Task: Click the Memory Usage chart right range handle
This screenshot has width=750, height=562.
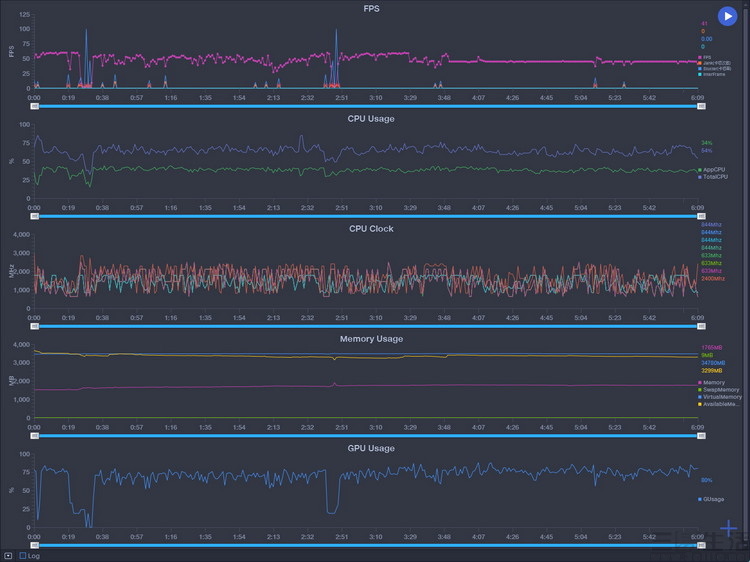Action: (x=698, y=435)
